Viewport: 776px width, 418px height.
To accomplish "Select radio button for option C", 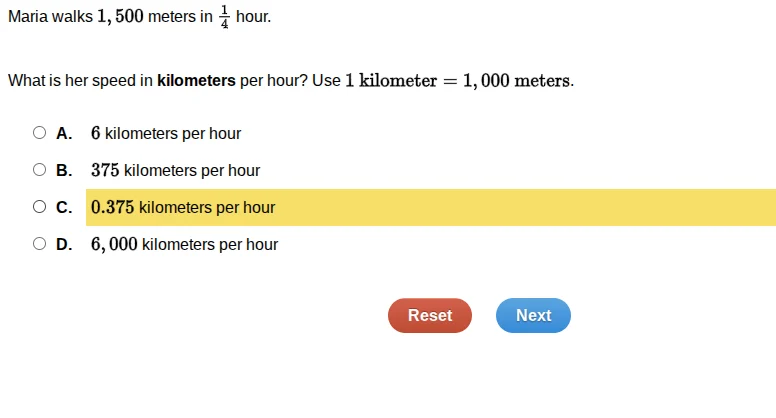I will click(x=39, y=207).
